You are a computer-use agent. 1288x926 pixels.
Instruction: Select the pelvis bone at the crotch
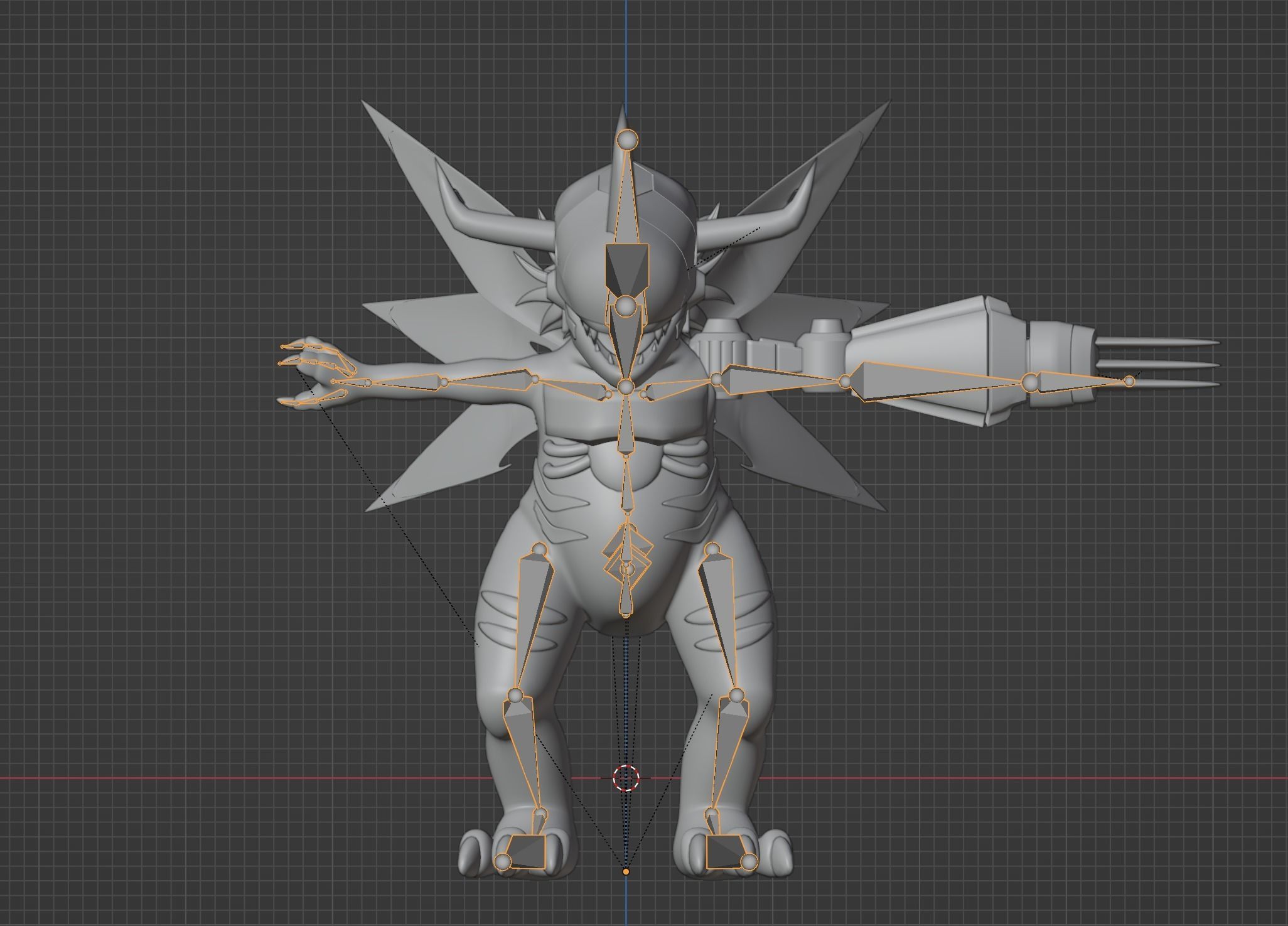[626, 593]
